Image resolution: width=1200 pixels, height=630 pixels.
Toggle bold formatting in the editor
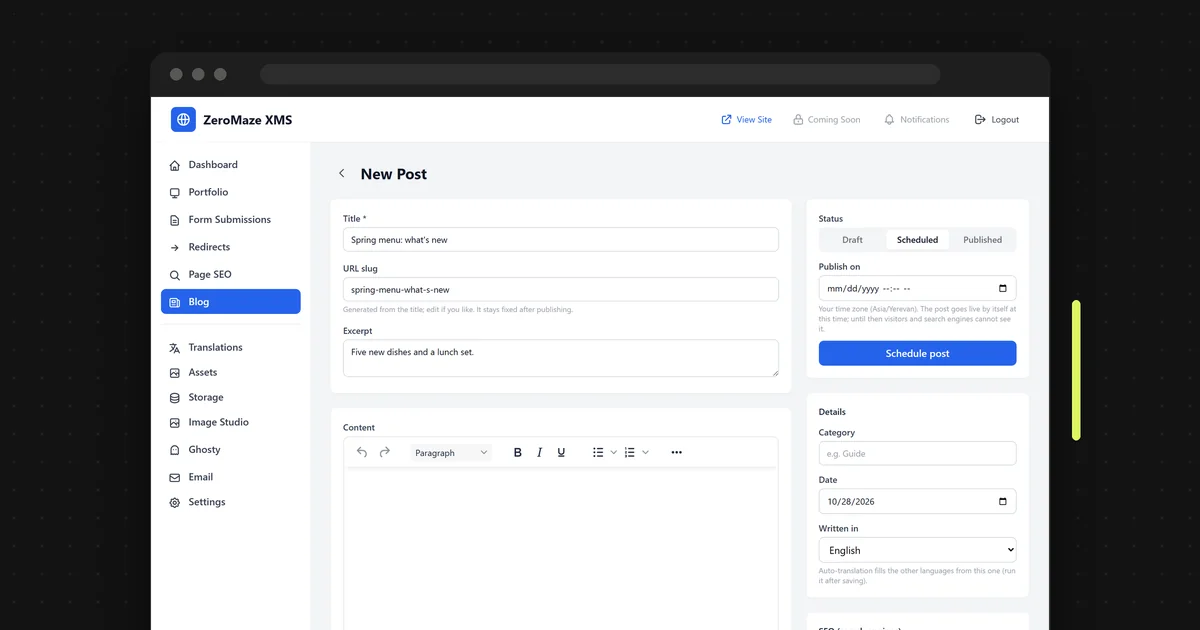(x=518, y=453)
